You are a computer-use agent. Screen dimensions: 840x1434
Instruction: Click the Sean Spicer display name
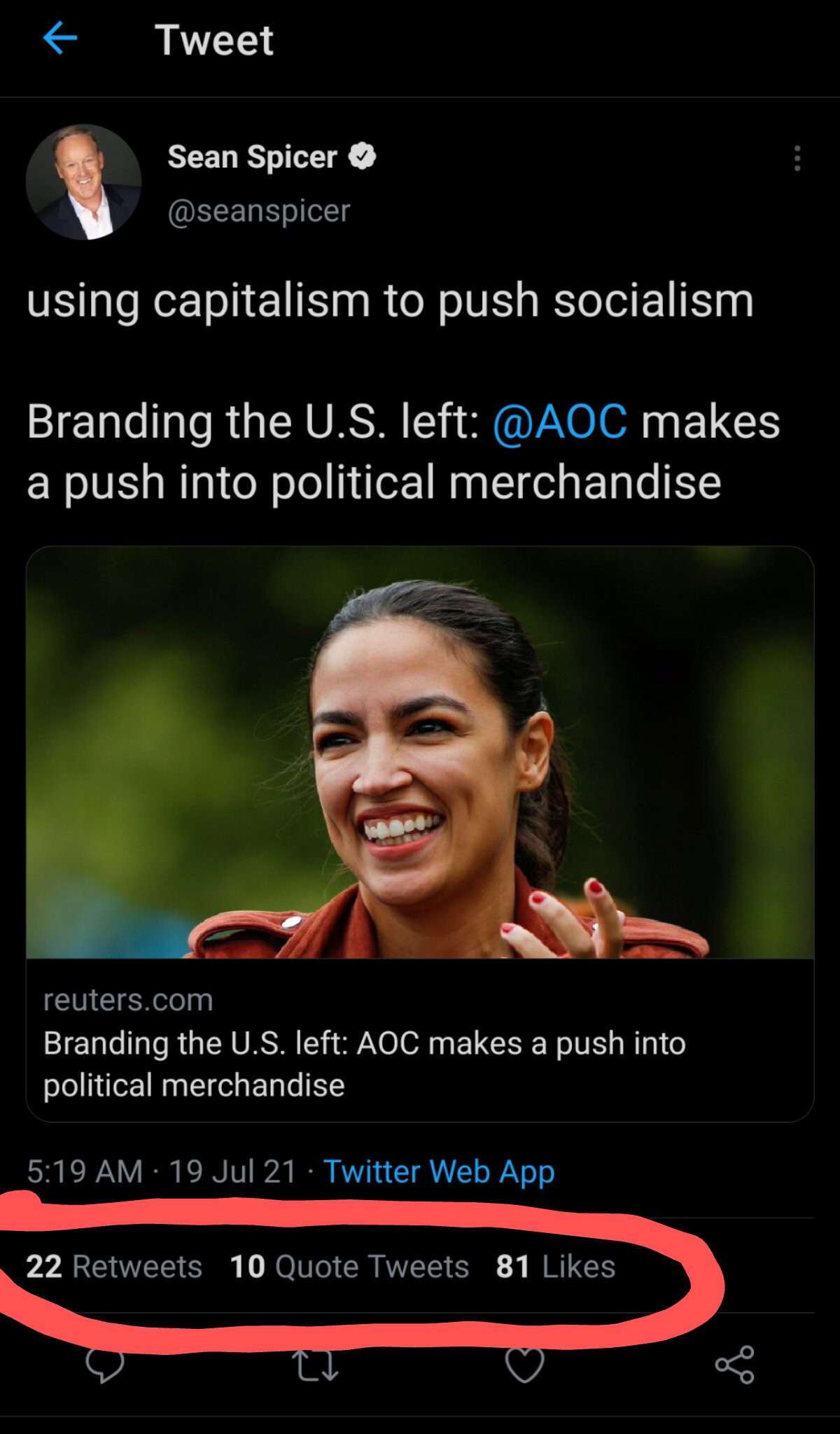253,157
